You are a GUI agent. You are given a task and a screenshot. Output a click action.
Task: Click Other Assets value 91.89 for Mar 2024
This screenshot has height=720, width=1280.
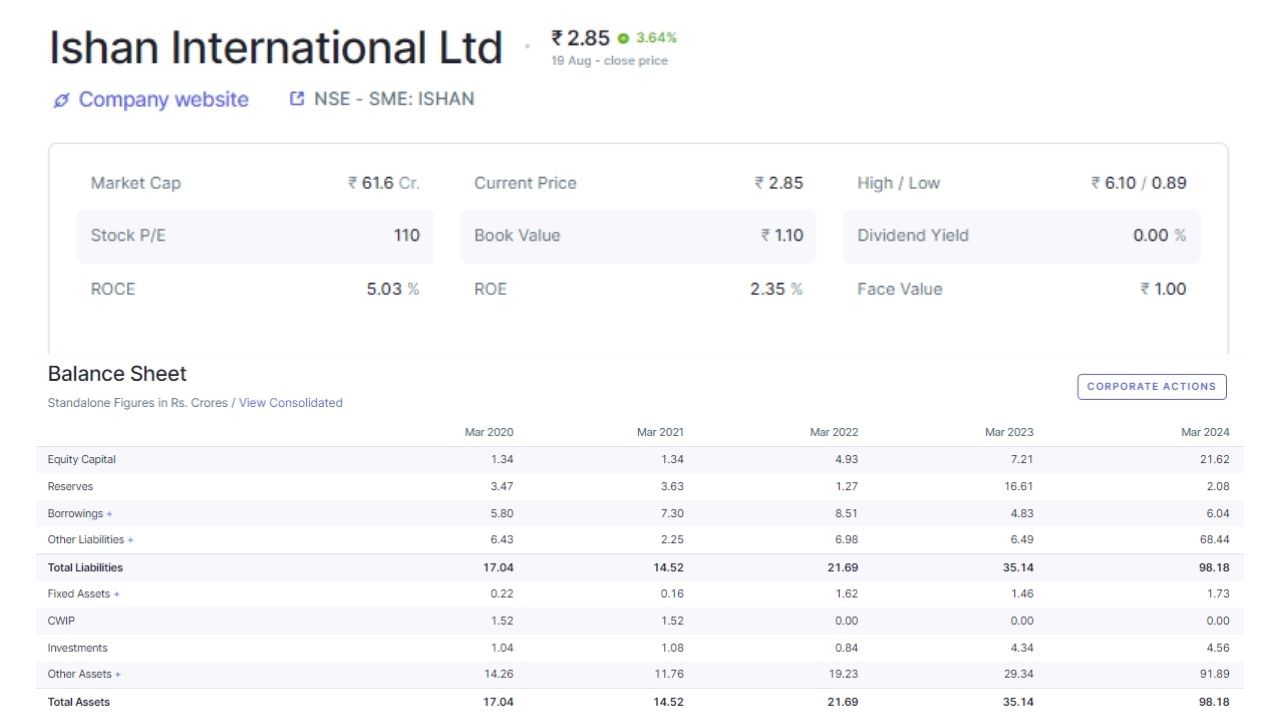point(1214,675)
